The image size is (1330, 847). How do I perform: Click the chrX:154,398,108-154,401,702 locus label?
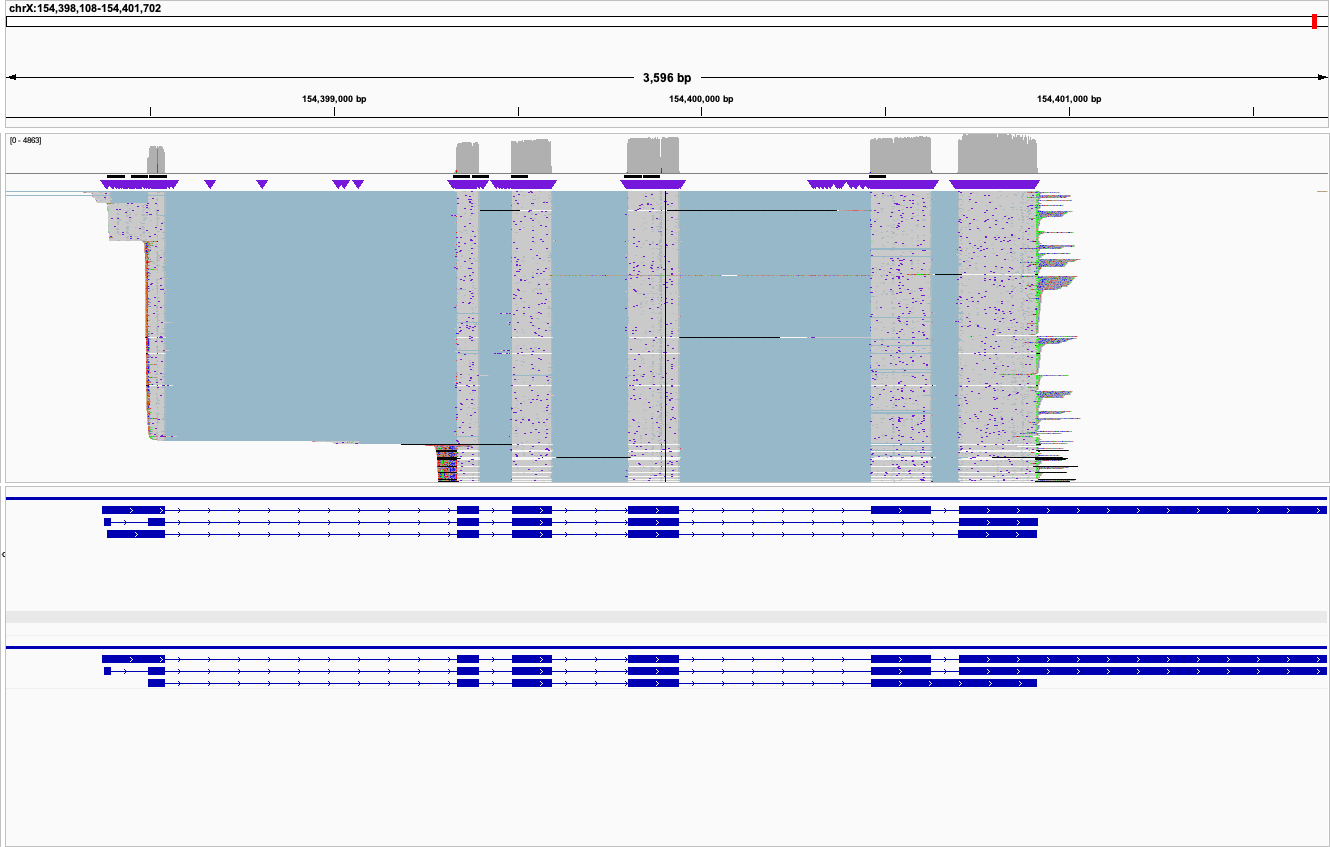[x=85, y=8]
